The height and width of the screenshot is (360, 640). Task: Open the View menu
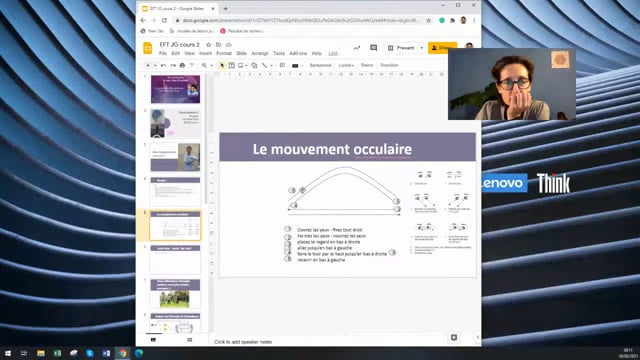coord(189,53)
